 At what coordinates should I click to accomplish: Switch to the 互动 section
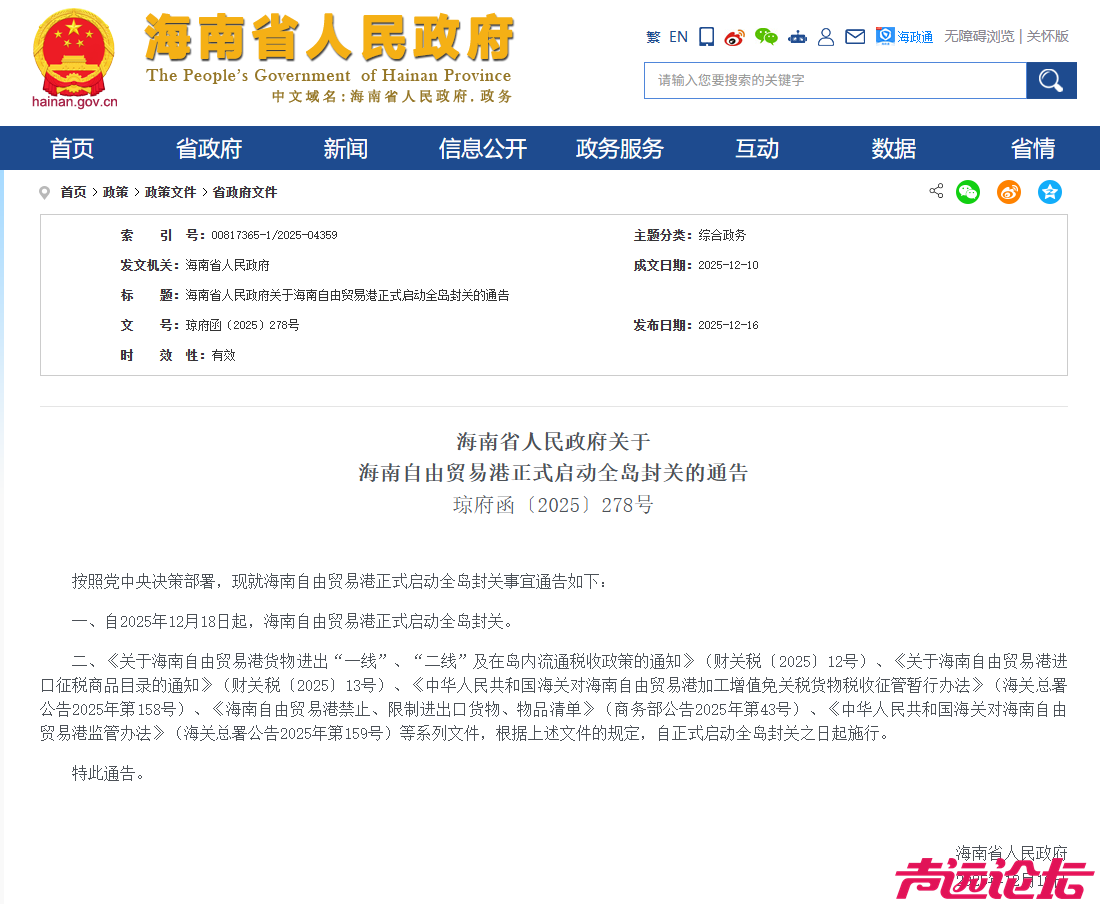coord(756,148)
